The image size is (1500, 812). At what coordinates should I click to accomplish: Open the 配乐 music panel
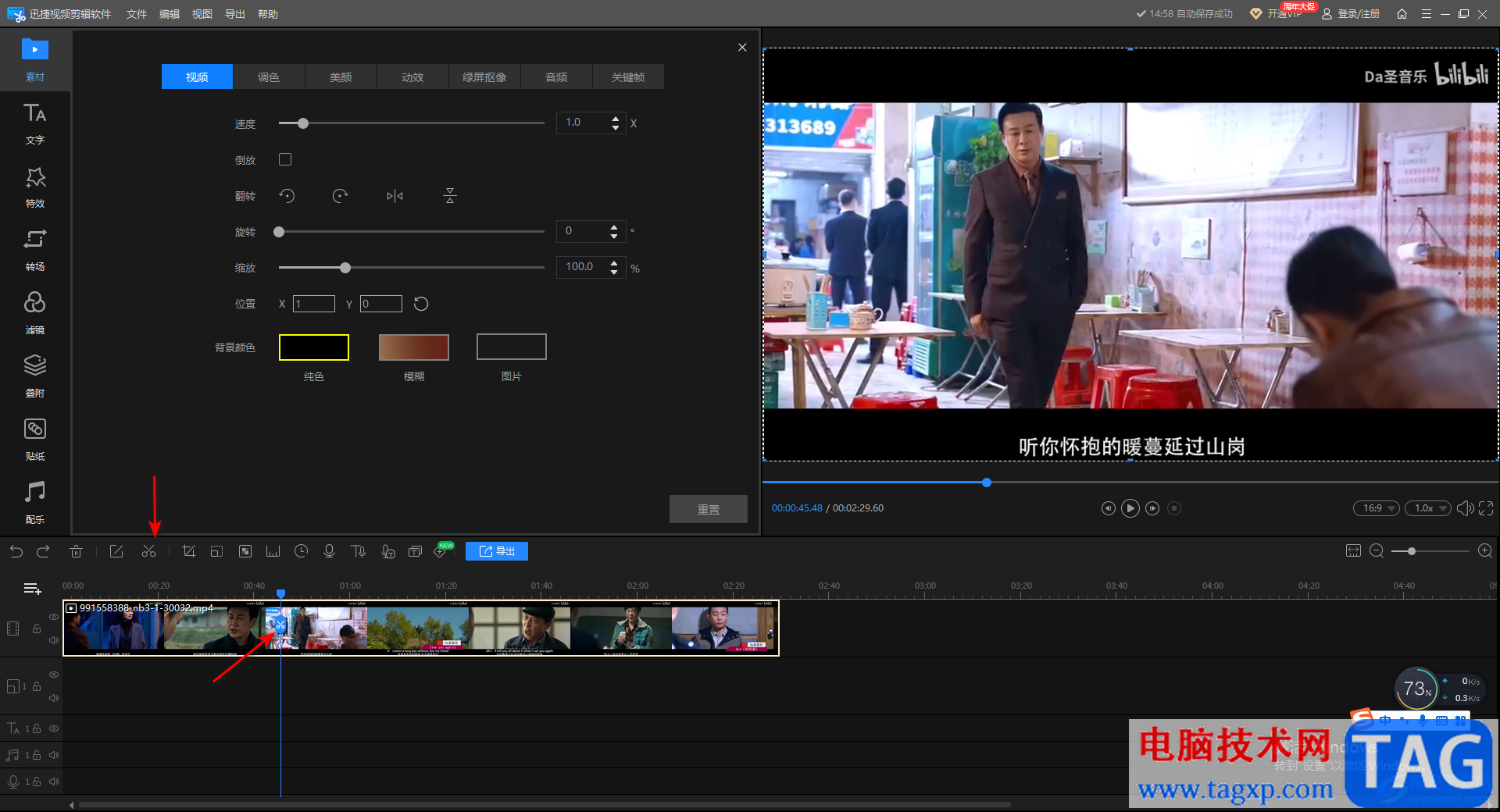click(35, 503)
